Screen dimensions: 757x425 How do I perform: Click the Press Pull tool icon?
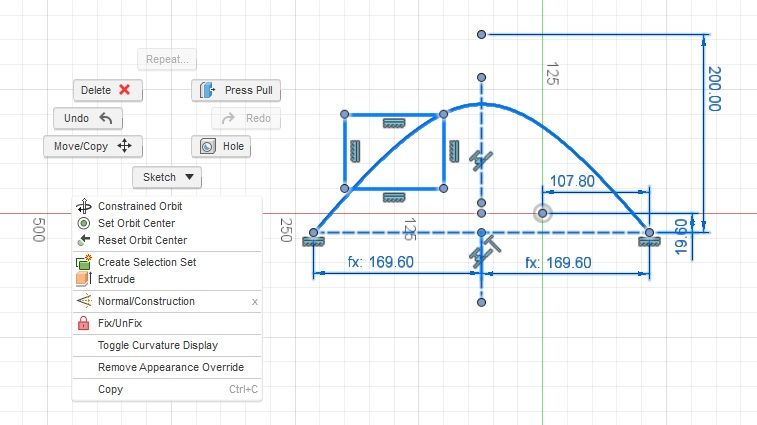click(x=207, y=90)
